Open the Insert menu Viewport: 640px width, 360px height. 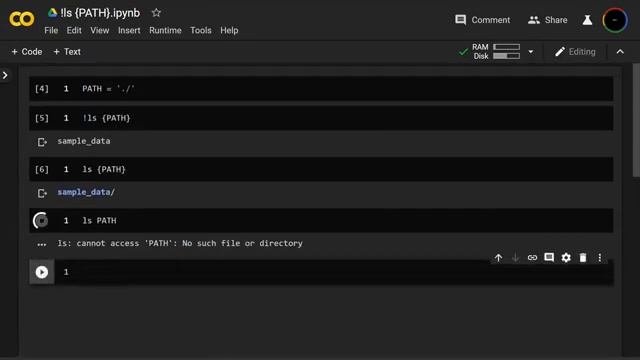point(129,30)
